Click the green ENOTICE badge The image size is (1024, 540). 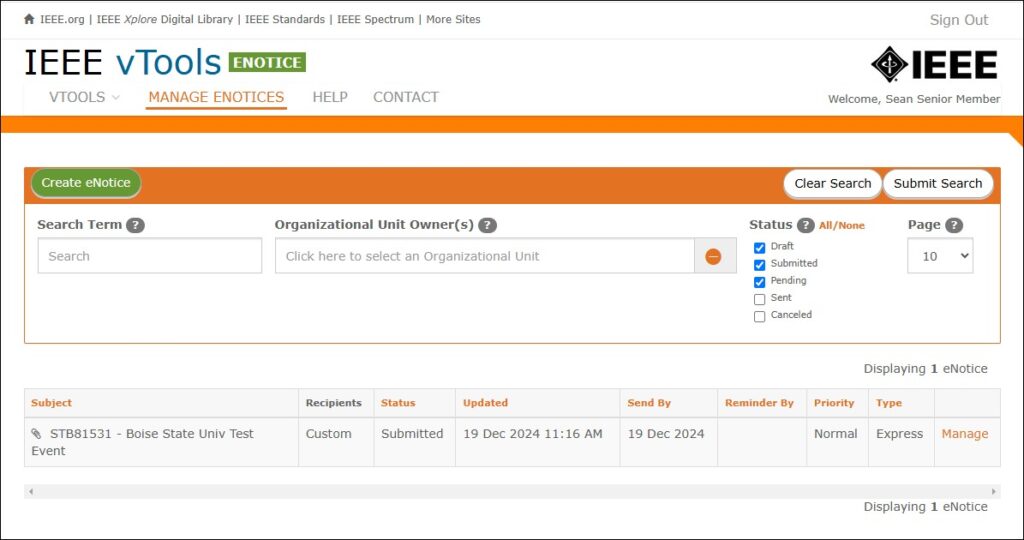coord(267,63)
